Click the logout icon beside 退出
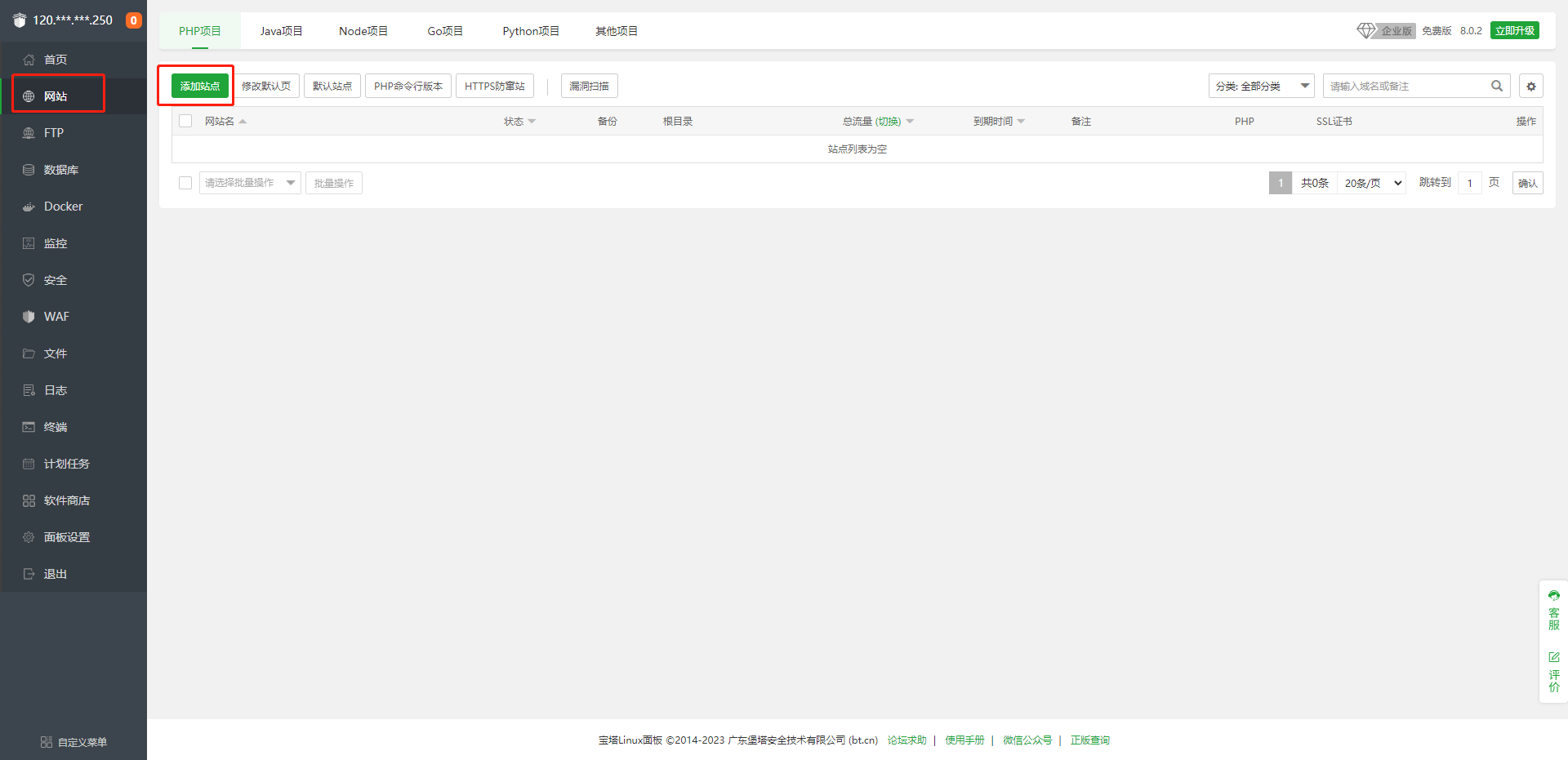Viewport: 1568px width, 760px height. pyautogui.click(x=29, y=574)
